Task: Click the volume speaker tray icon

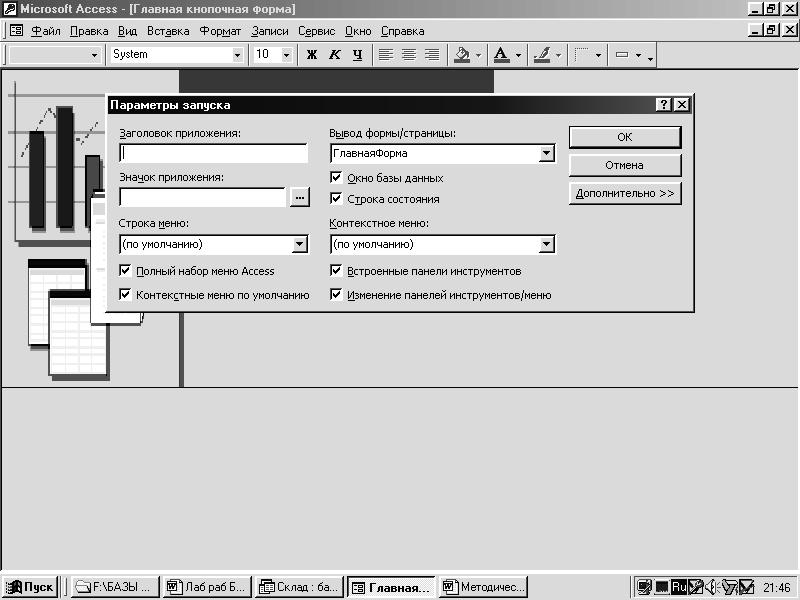Action: tap(711, 587)
